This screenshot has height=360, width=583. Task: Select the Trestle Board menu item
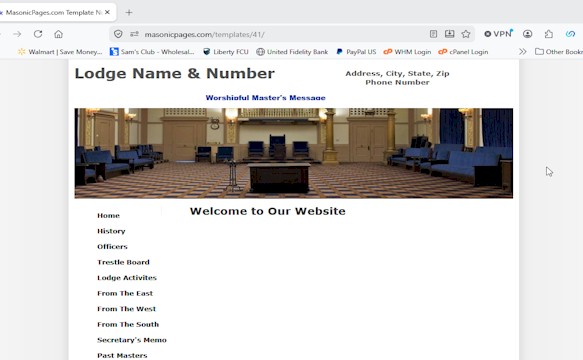pos(123,262)
